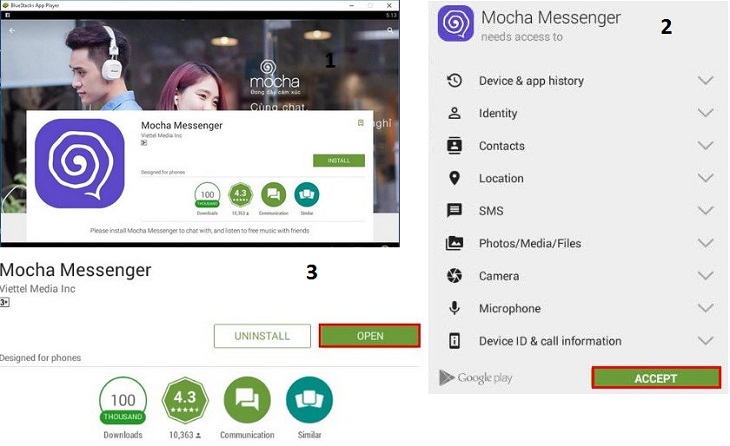Click the Contacts book icon
Screen dimensions: 730x446
click(454, 146)
